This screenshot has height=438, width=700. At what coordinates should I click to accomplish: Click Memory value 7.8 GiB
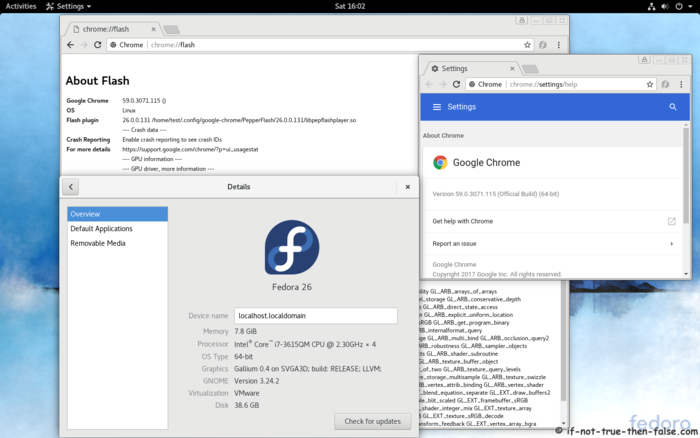[x=246, y=331]
